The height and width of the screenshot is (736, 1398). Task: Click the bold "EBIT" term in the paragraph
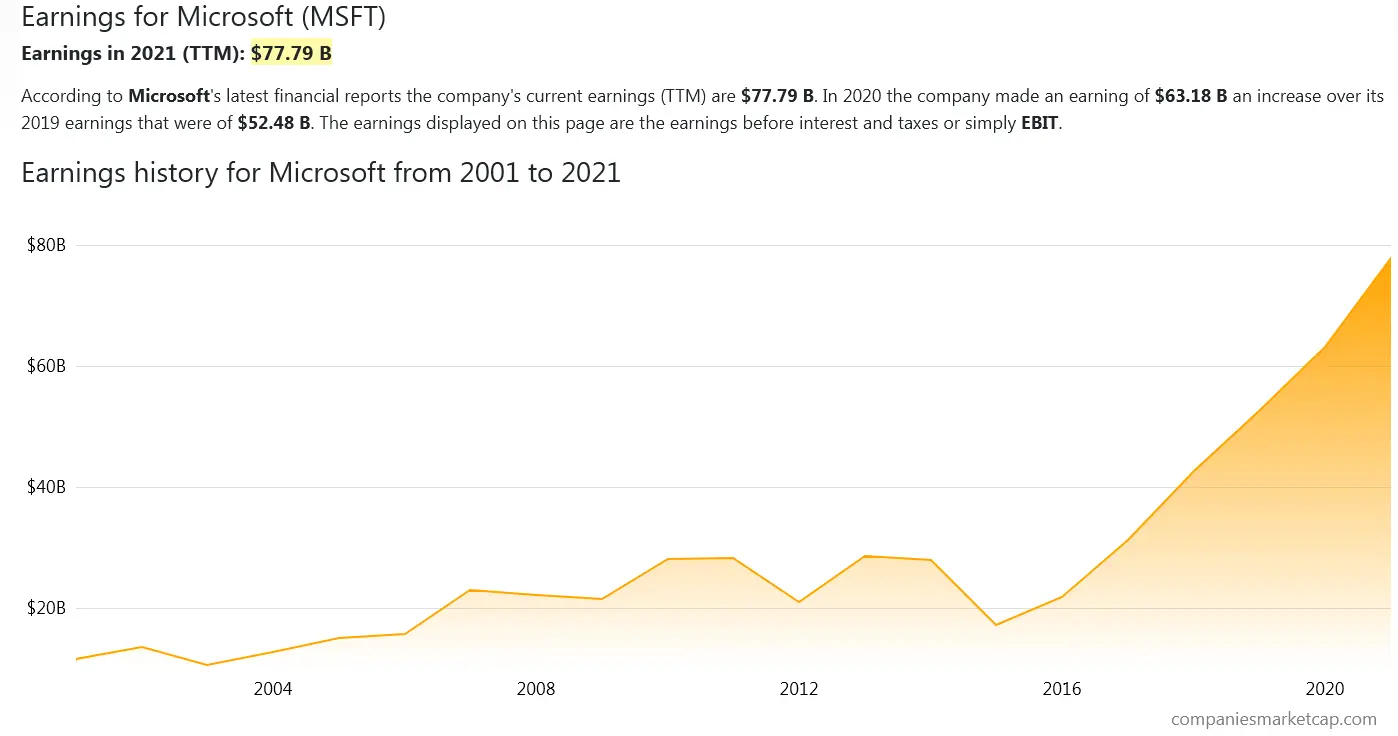pos(1039,124)
